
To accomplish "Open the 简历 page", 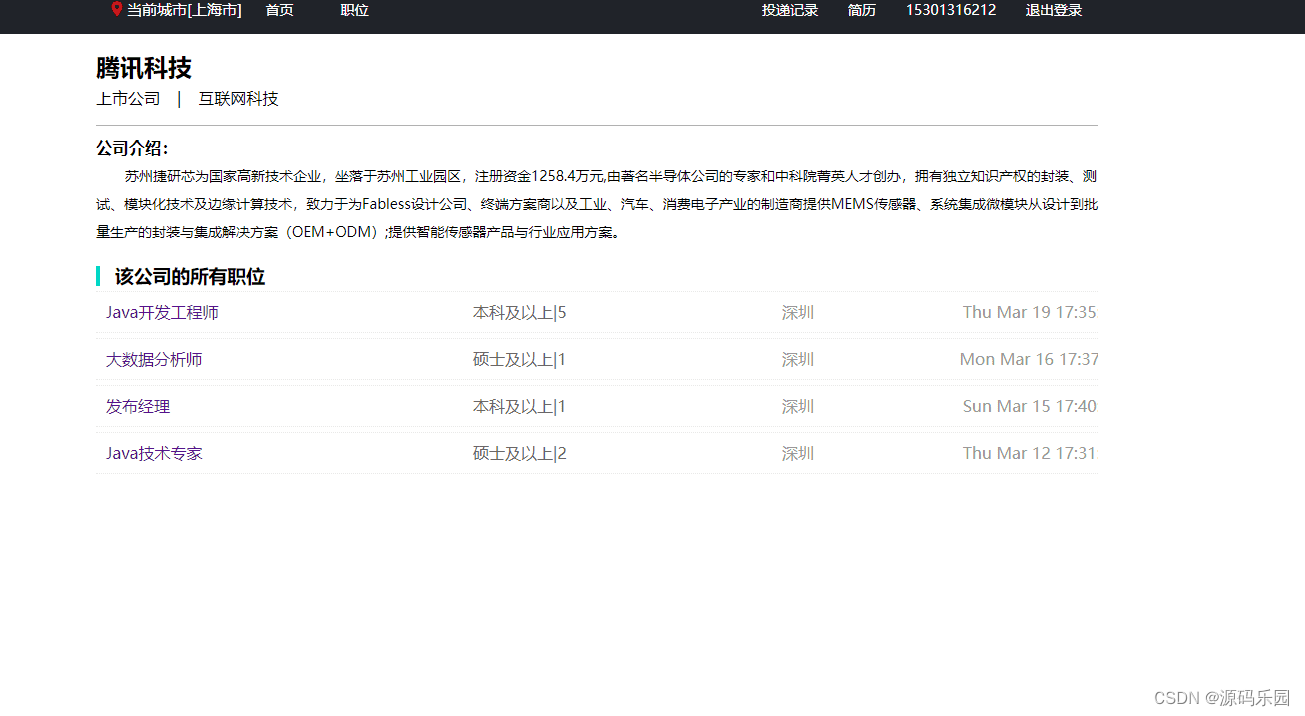I will (x=861, y=9).
